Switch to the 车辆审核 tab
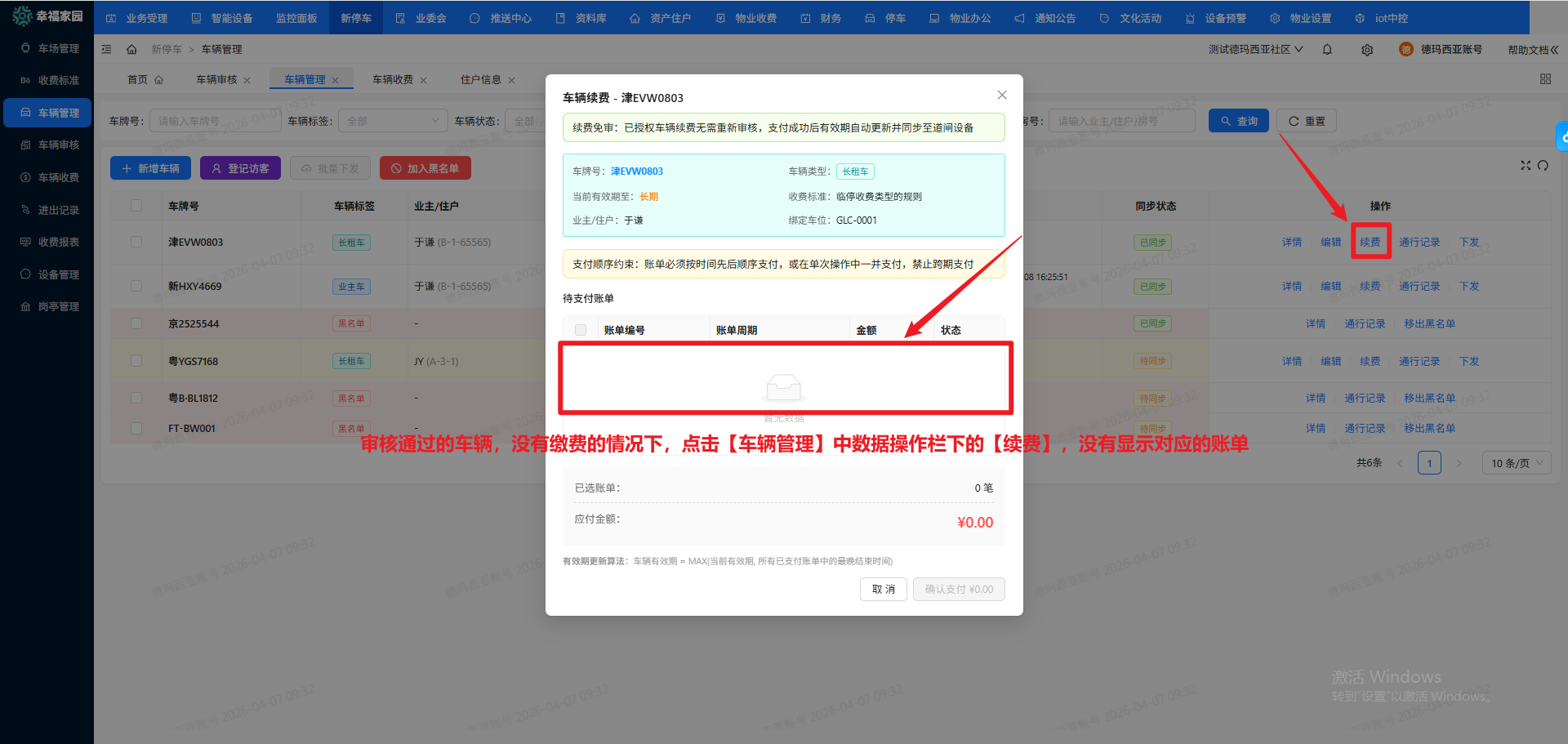The width and height of the screenshot is (1568, 744). tap(217, 79)
